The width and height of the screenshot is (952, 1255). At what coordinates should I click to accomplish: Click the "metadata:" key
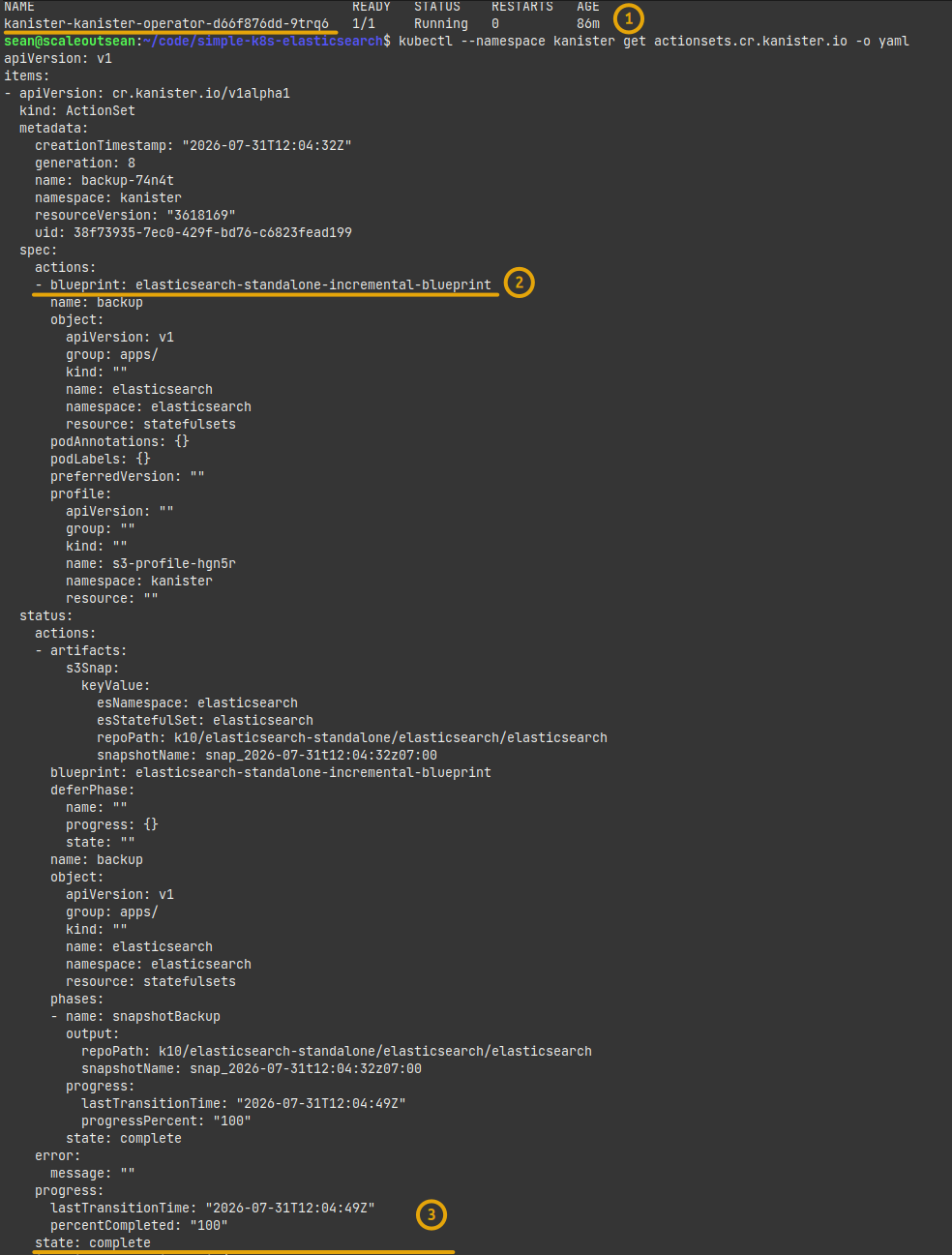coord(54,128)
